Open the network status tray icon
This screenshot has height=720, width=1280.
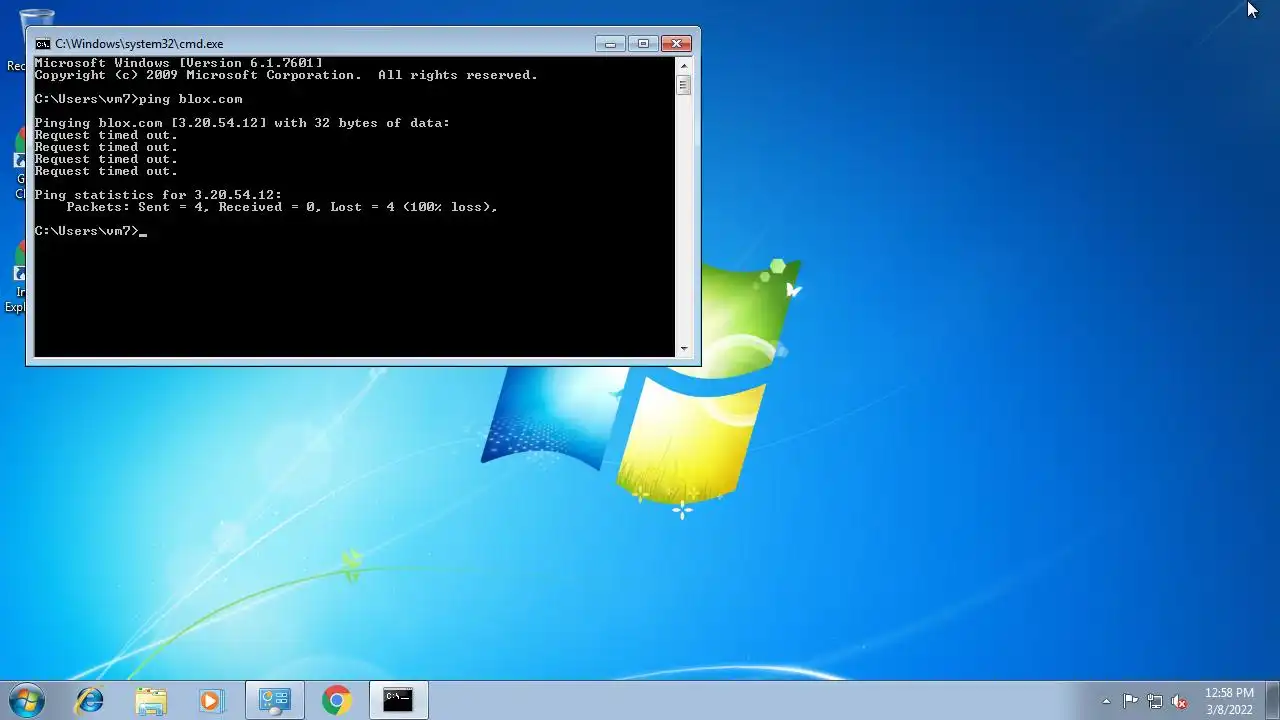coord(1155,701)
